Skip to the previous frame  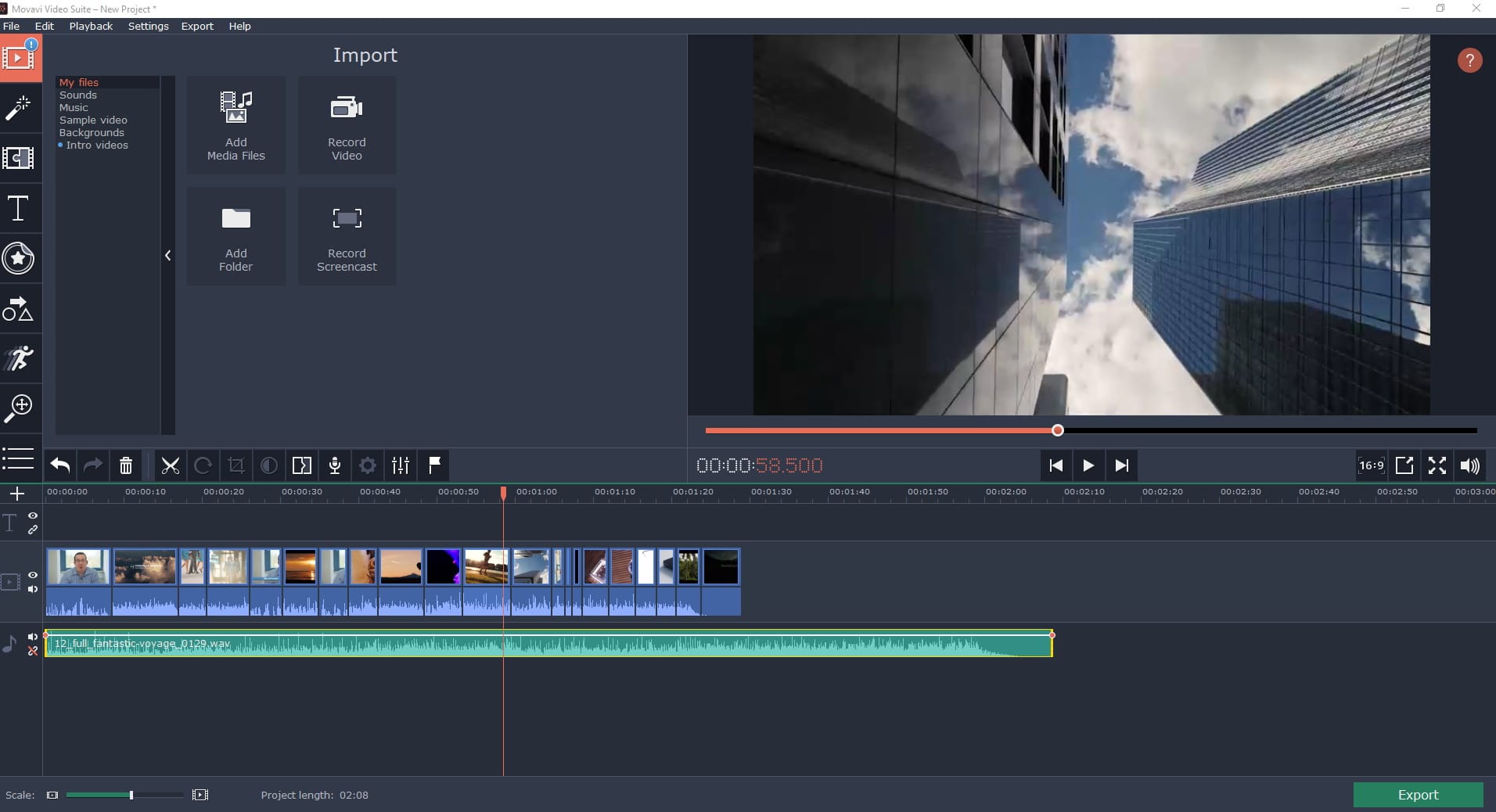point(1055,465)
